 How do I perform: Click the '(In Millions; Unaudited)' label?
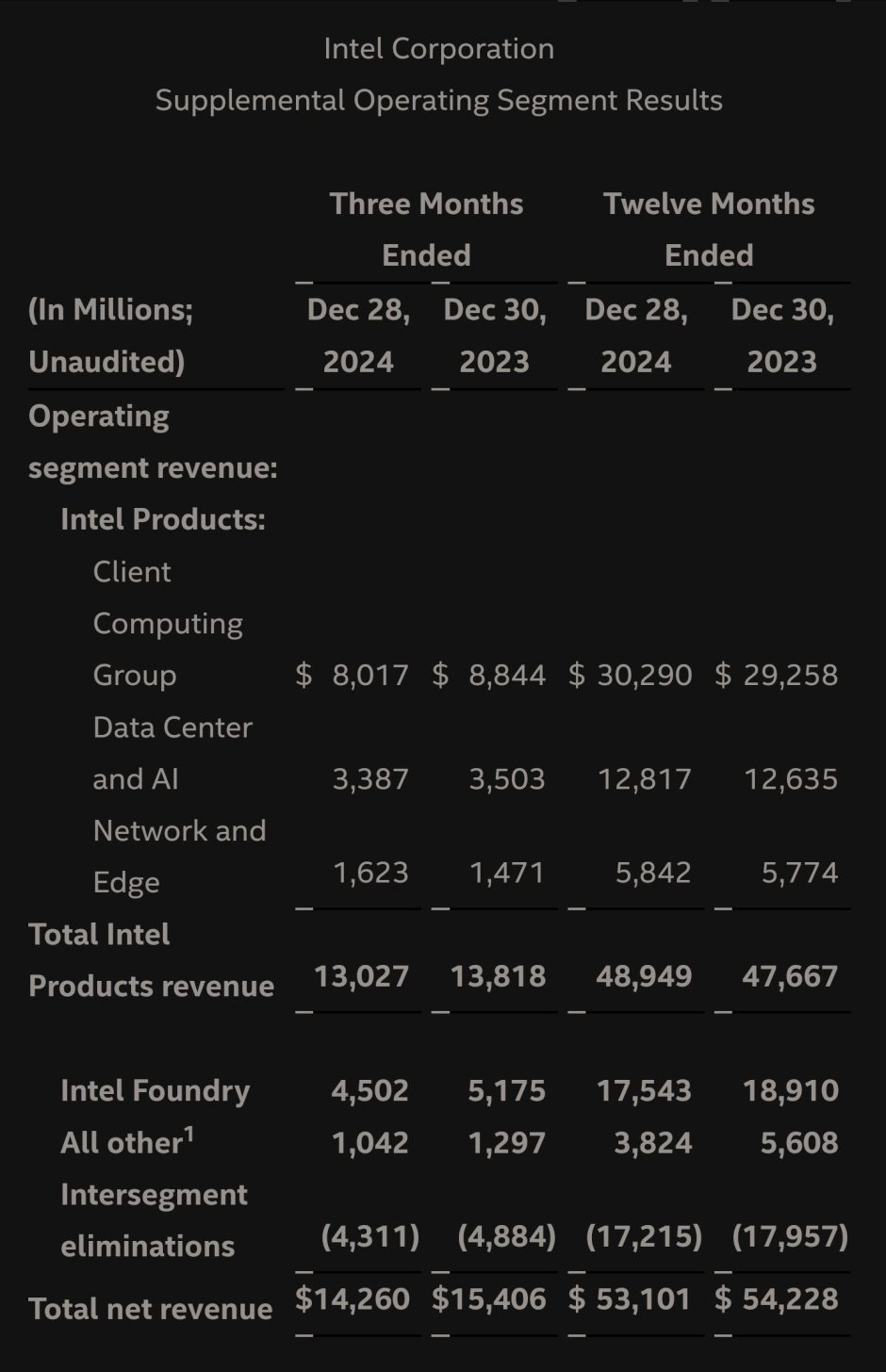(x=110, y=335)
